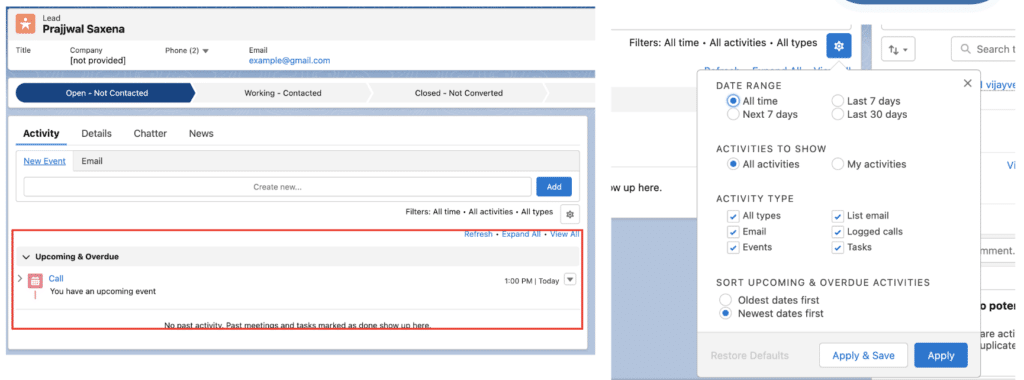
Task: Click the Create new... input field
Action: 278,187
